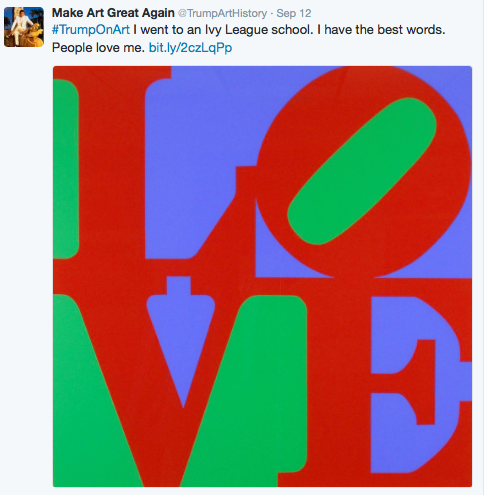
Task: Click the Make Art Great Again display name
Action: pos(113,13)
